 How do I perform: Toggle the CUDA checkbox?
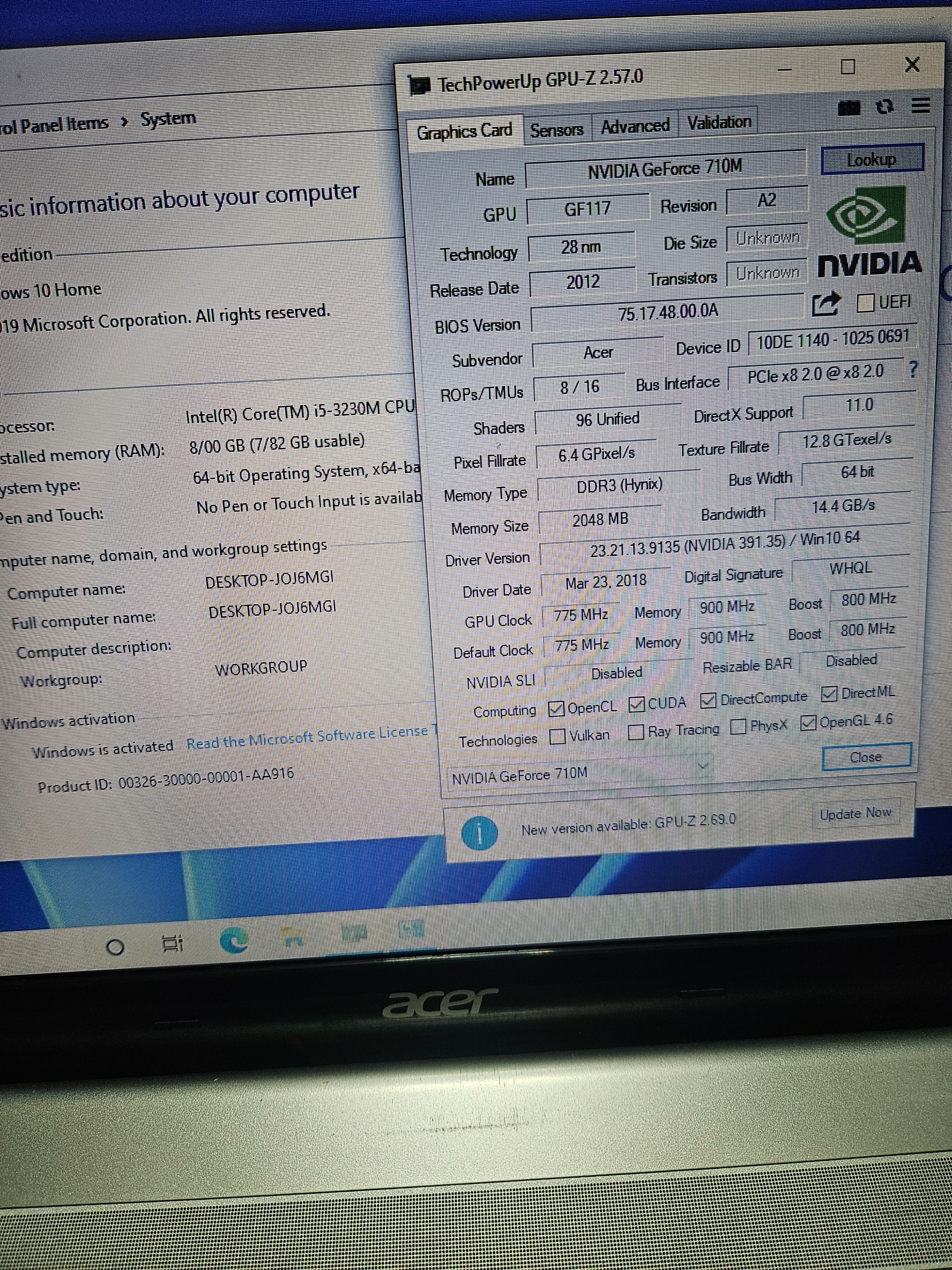(636, 704)
